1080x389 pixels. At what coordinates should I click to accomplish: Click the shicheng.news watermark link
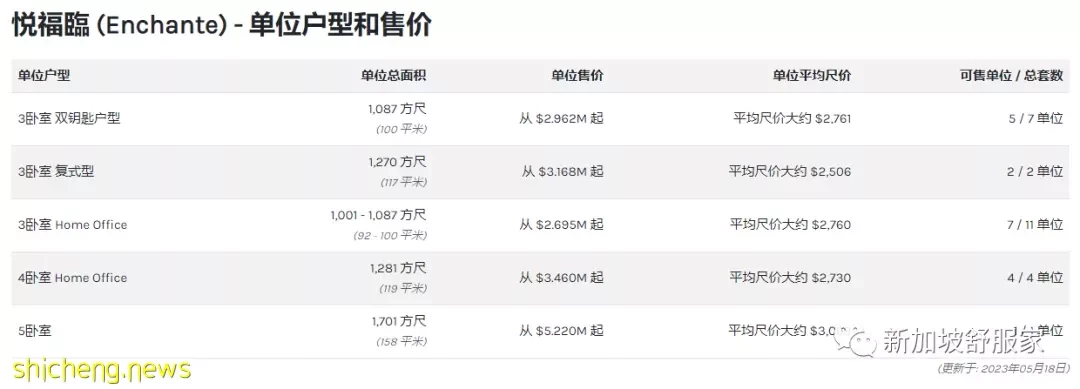[101, 369]
